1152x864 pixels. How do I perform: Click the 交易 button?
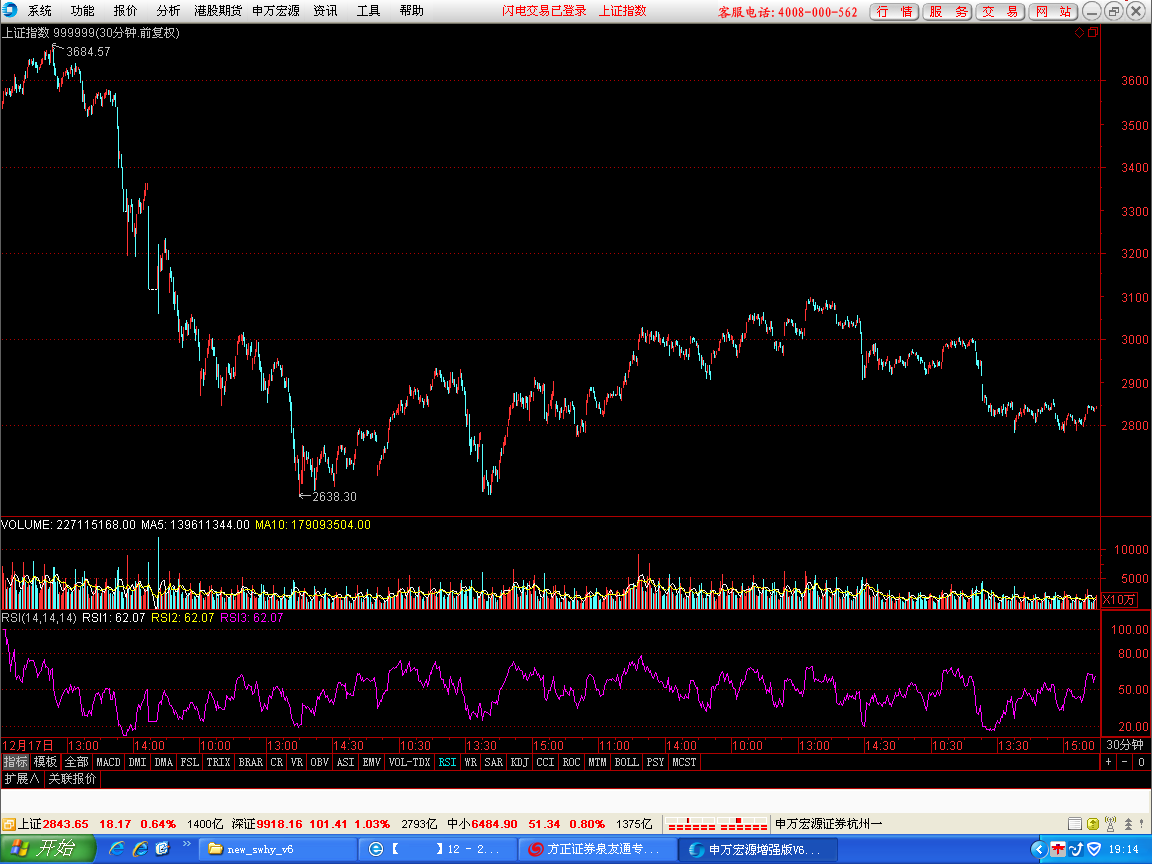pyautogui.click(x=1000, y=12)
